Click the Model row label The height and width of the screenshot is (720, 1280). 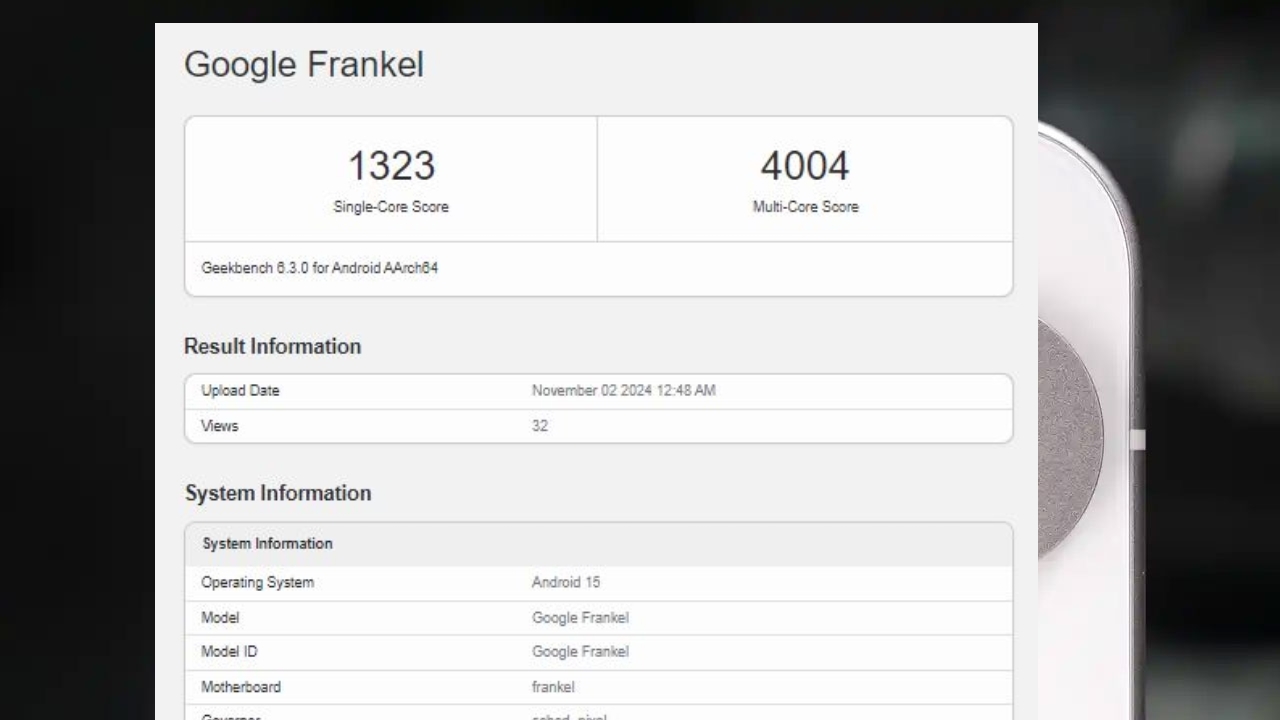point(220,618)
